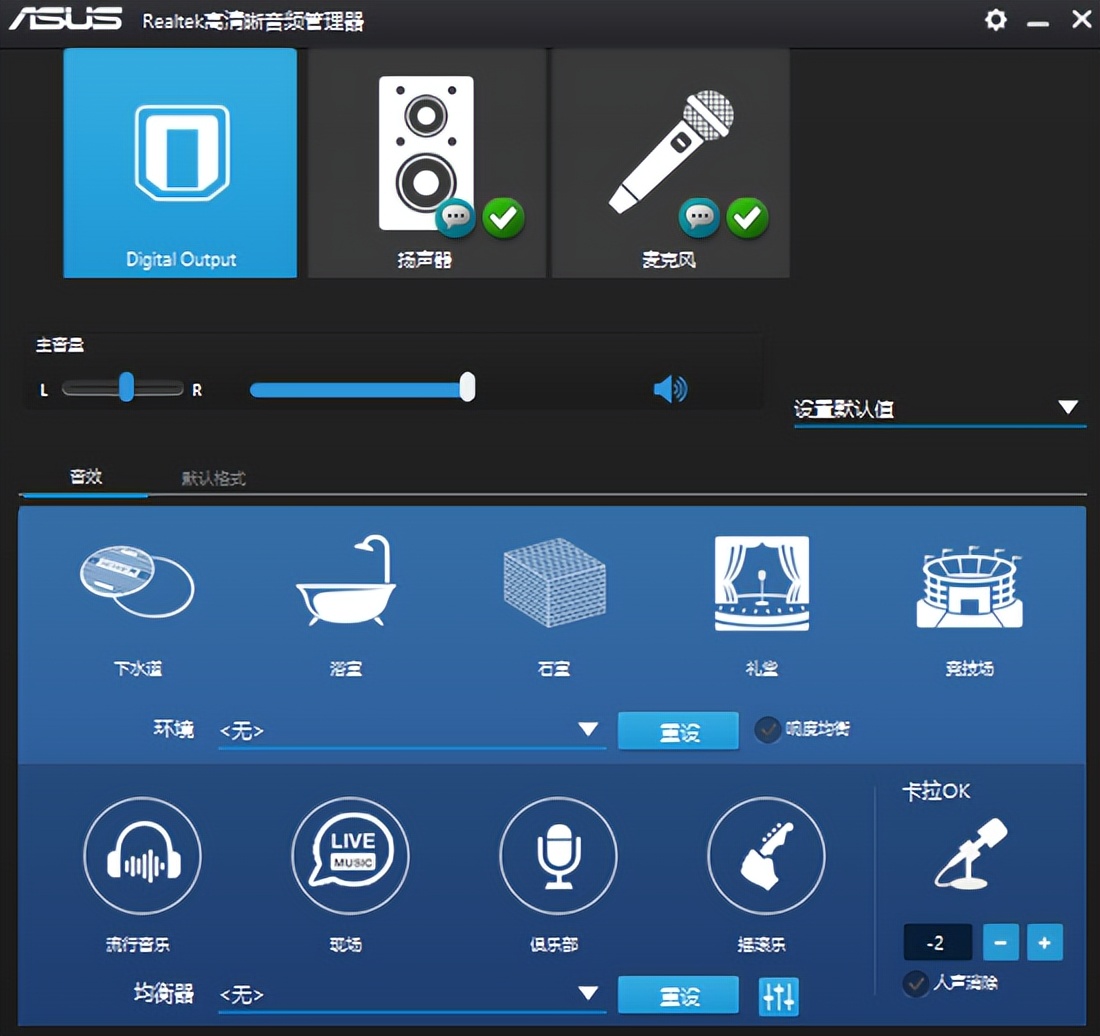This screenshot has width=1100, height=1036.
Task: Click the 礼堂 concert hall effect
Action: pyautogui.click(x=760, y=600)
